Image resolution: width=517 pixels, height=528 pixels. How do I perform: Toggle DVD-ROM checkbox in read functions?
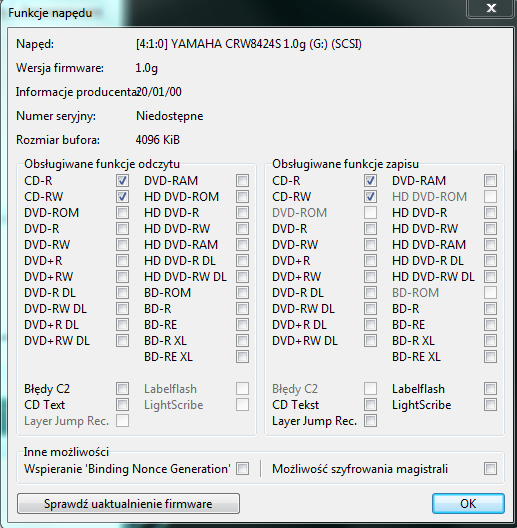122,212
